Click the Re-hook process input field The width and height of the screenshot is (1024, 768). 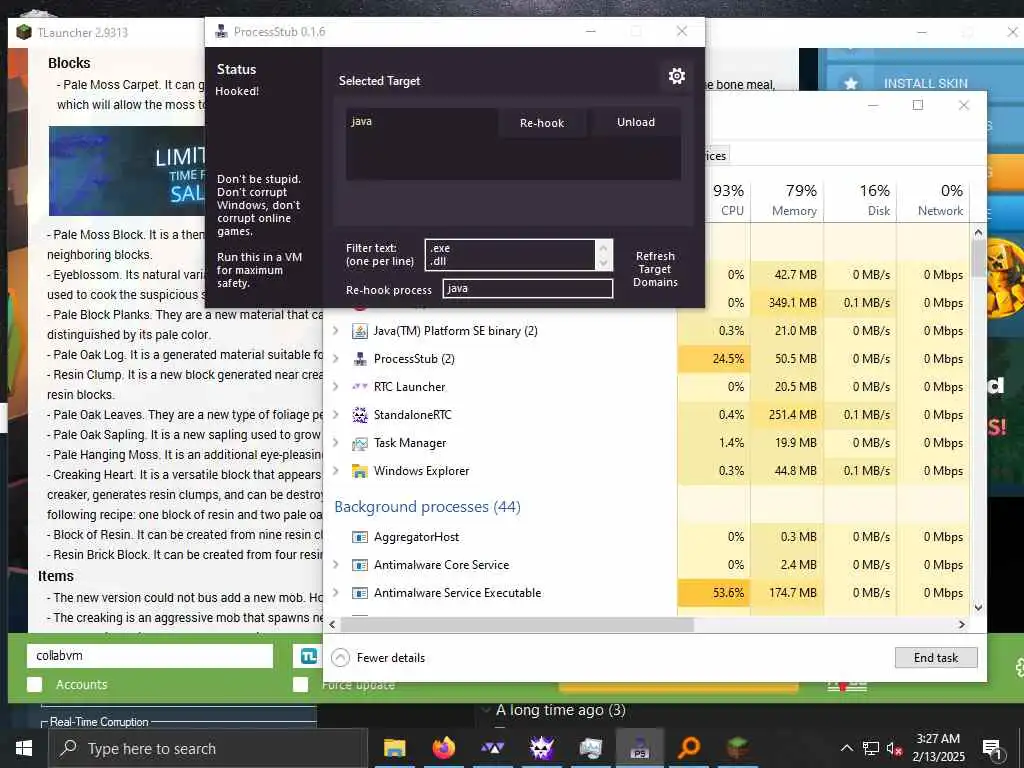click(x=528, y=289)
